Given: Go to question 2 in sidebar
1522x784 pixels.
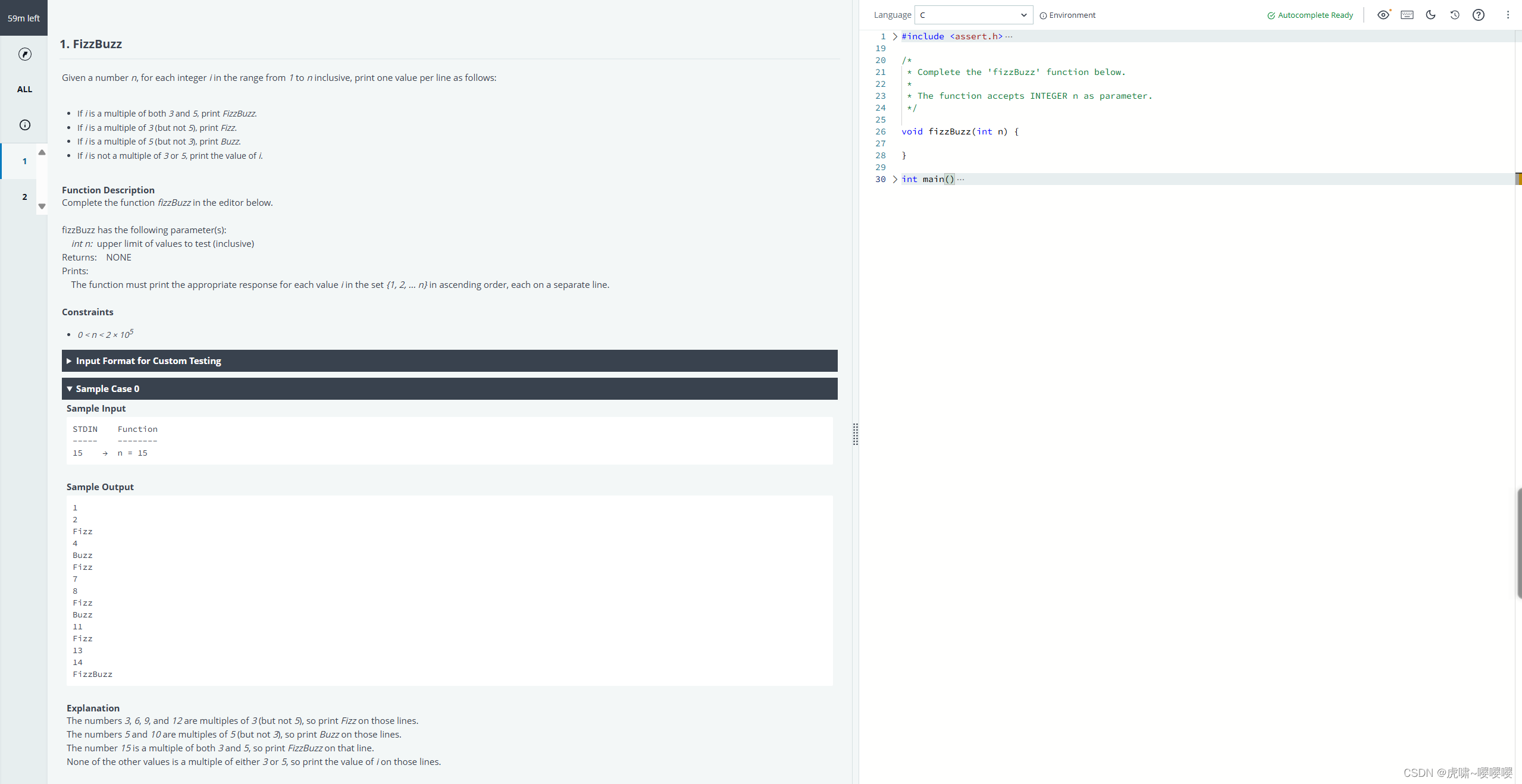Looking at the screenshot, I should (x=24, y=197).
